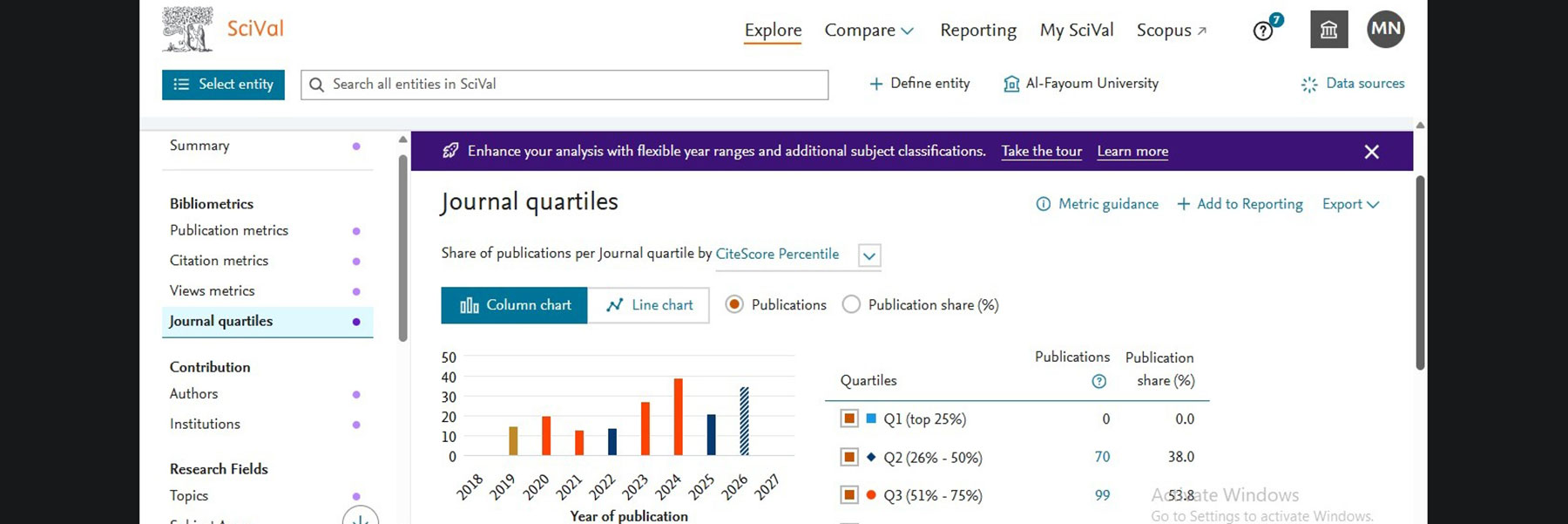This screenshot has height=524, width=1568.
Task: Click the Q3 orange circle legend swatch
Action: click(871, 495)
